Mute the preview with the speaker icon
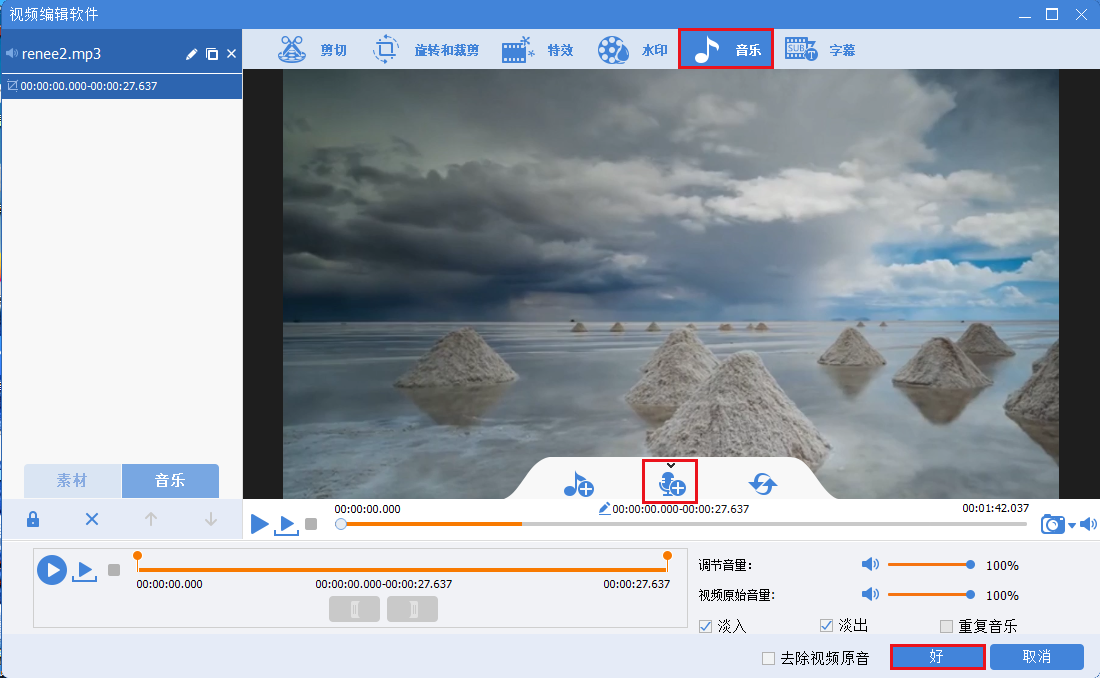Viewport: 1100px width, 678px height. coord(1088,524)
